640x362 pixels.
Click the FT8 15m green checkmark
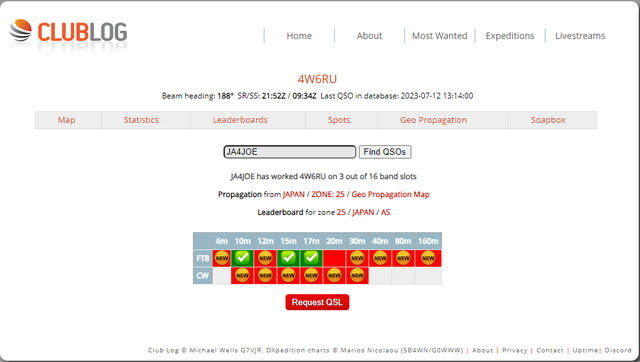(x=288, y=258)
